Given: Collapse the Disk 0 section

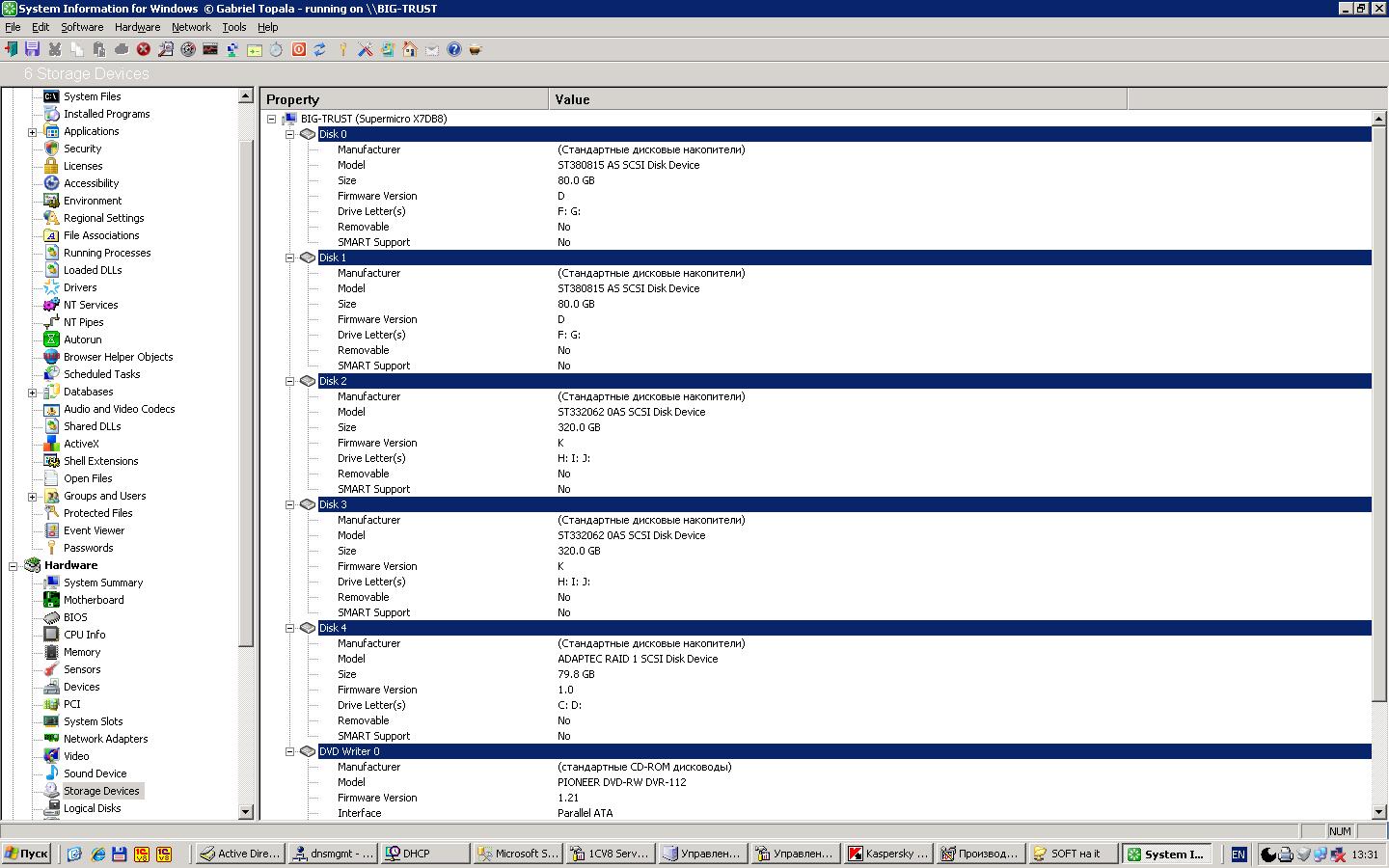Looking at the screenshot, I should click(x=289, y=134).
